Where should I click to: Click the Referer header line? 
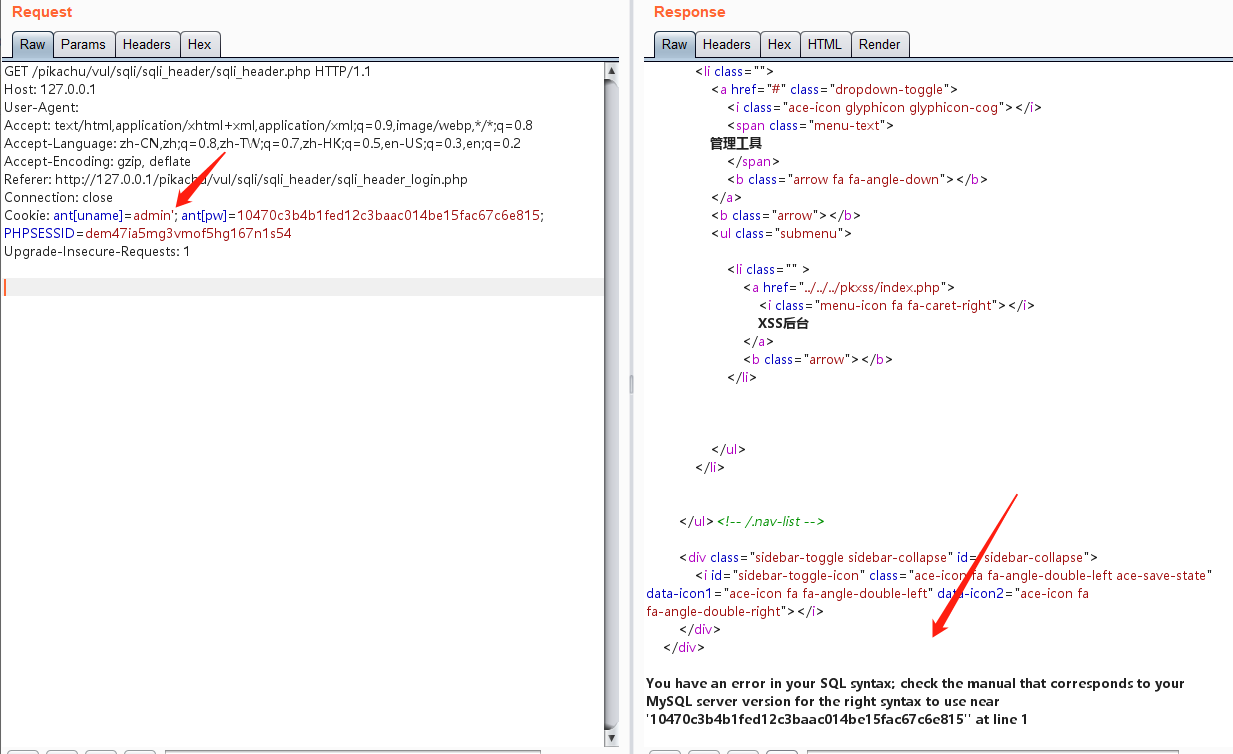coord(236,179)
